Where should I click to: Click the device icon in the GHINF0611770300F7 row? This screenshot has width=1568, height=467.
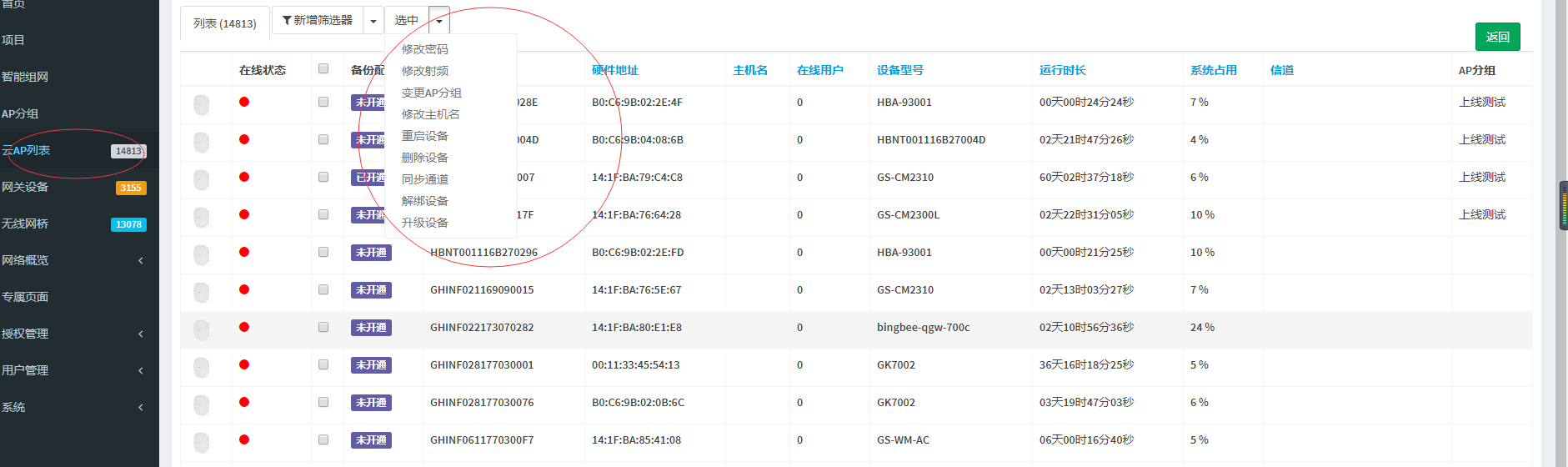(201, 442)
